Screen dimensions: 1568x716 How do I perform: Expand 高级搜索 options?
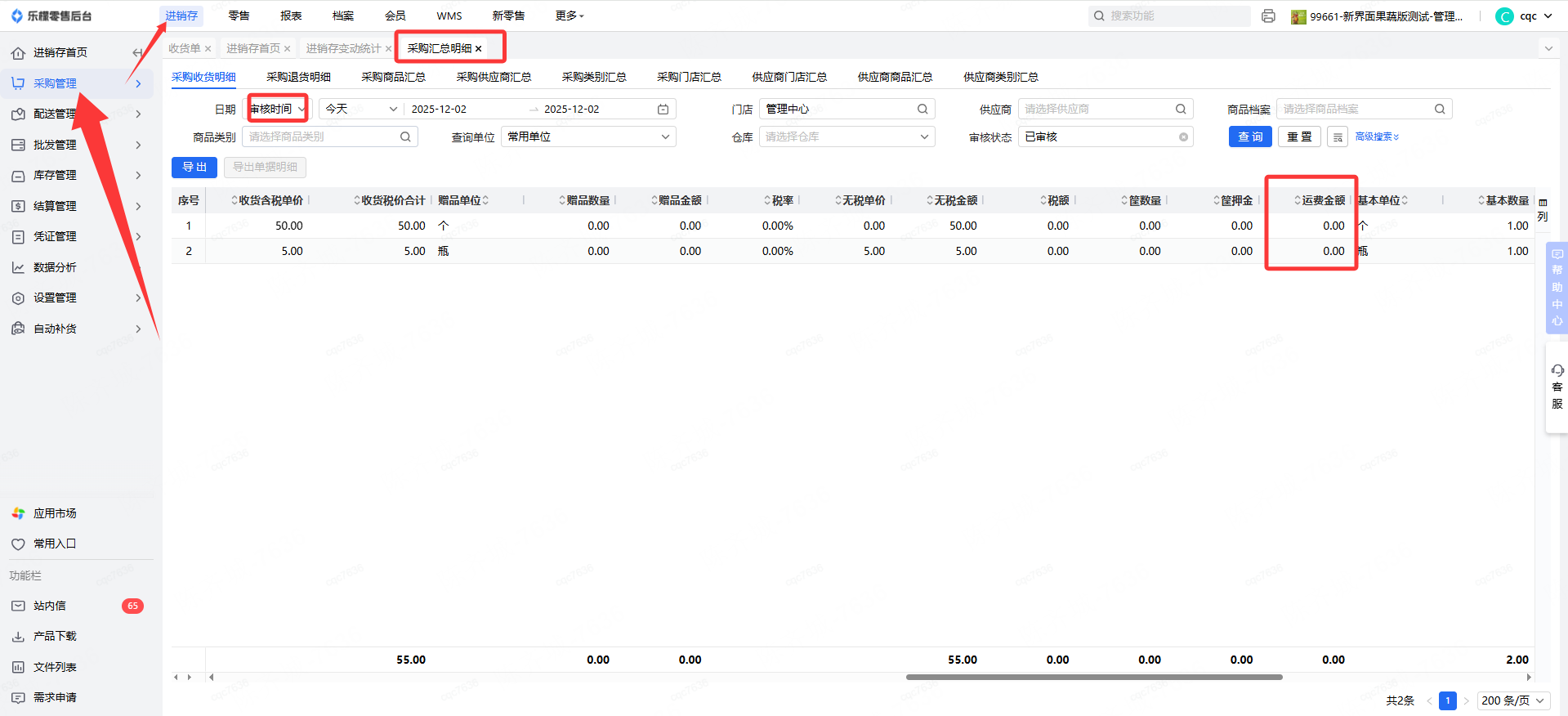click(1377, 136)
